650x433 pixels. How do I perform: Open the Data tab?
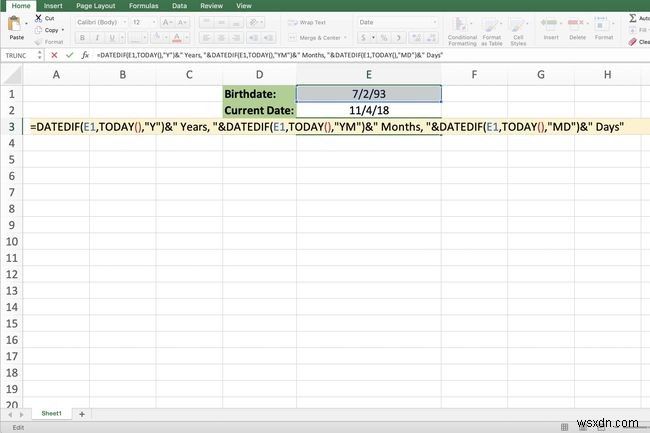tap(179, 6)
